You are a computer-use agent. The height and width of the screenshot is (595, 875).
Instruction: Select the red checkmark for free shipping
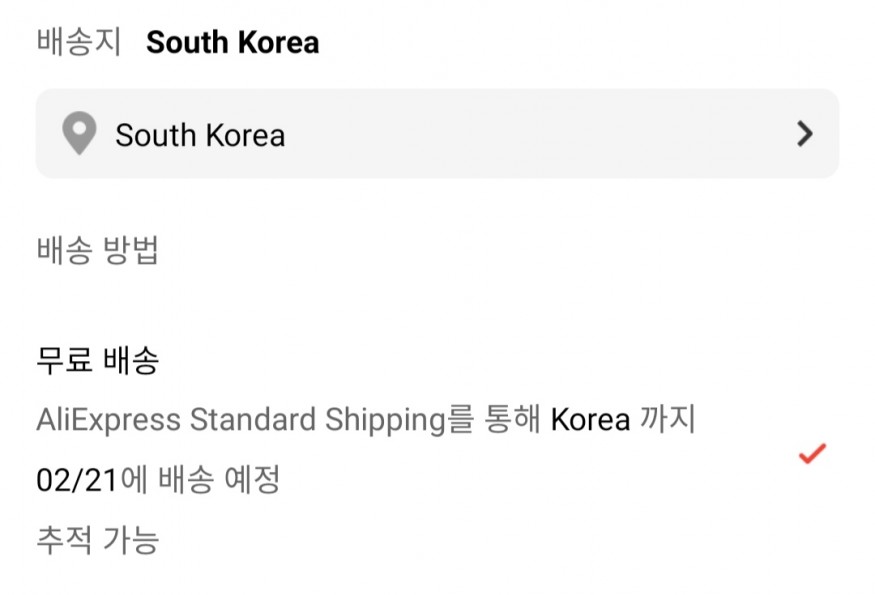[x=812, y=454]
